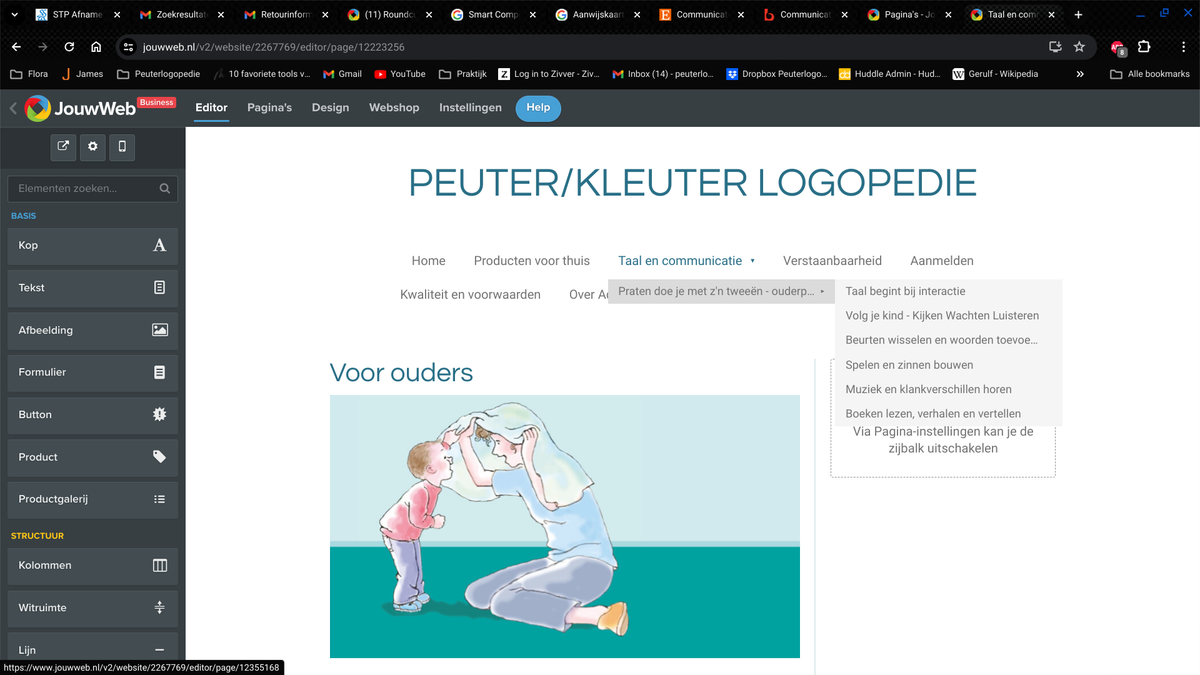Open Alle bookmarks folder
Screen dimensions: 1200x675
[1150, 74]
